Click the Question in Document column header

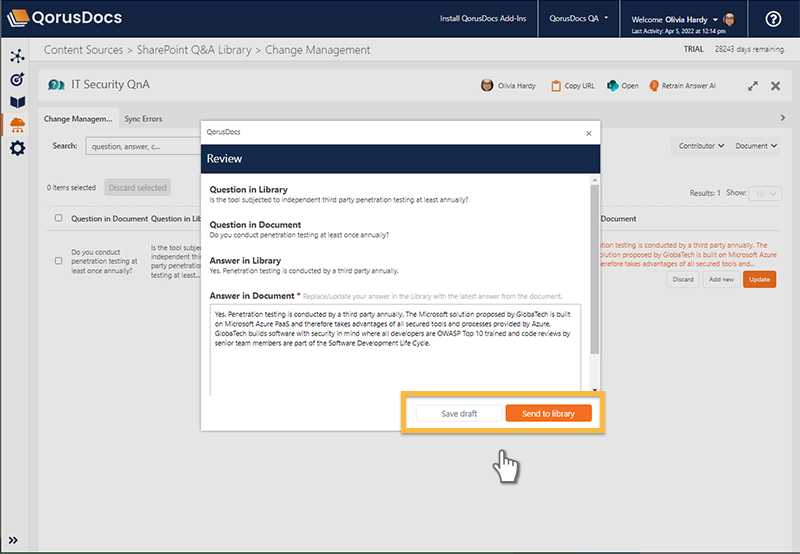109,218
